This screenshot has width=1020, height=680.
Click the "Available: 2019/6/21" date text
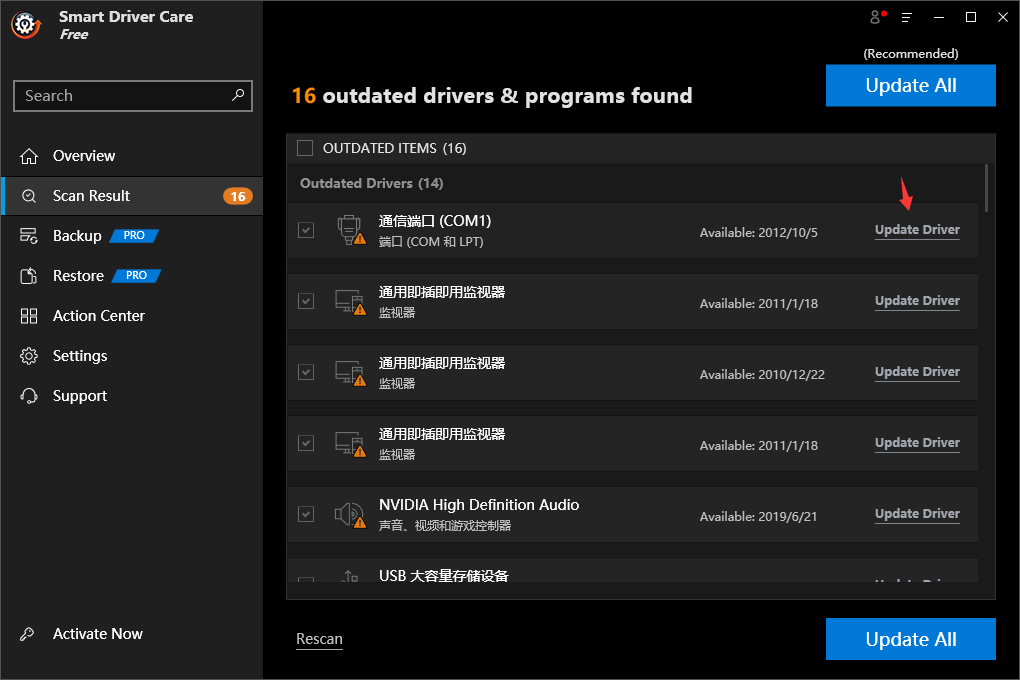pos(758,516)
